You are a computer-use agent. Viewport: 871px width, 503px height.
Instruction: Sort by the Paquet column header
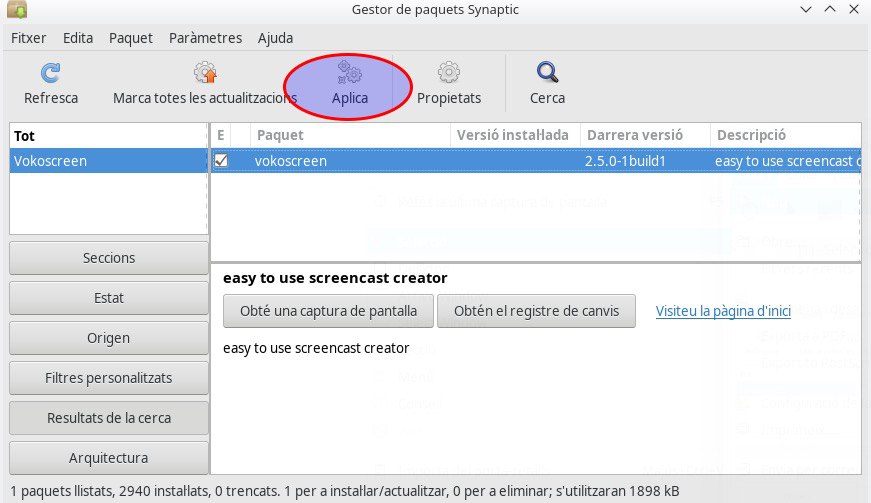[x=350, y=135]
